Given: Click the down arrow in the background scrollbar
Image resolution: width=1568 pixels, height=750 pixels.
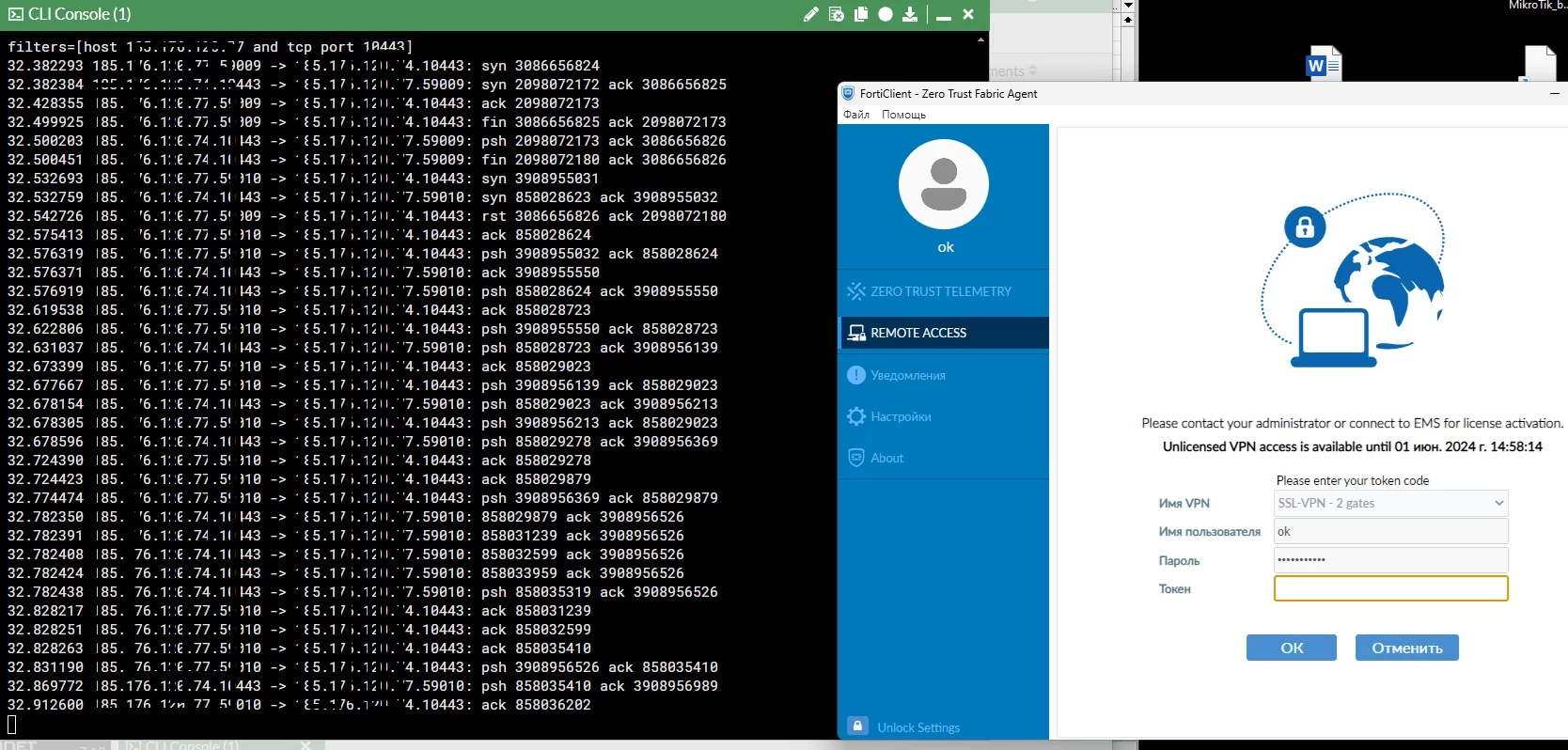Looking at the screenshot, I should pyautogui.click(x=1128, y=6).
